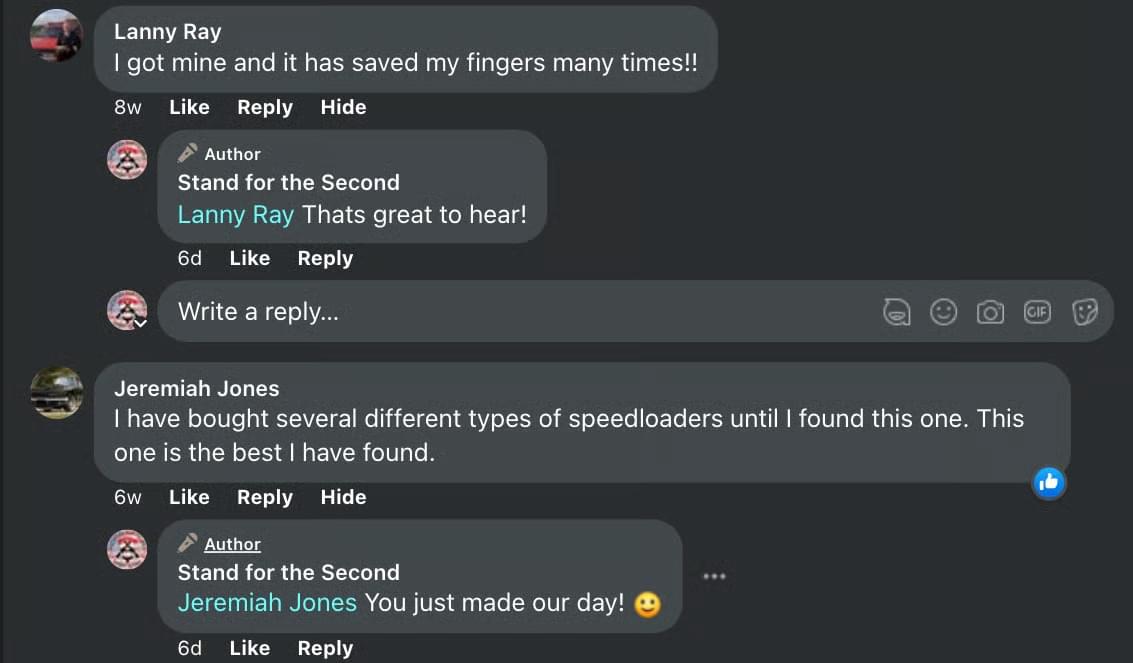Open the underlined Author badge link
Viewport: 1133px width, 663px height.
click(232, 544)
